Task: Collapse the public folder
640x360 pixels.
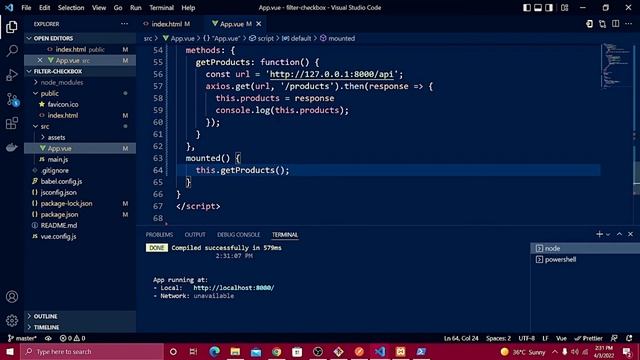Action: tap(49, 93)
